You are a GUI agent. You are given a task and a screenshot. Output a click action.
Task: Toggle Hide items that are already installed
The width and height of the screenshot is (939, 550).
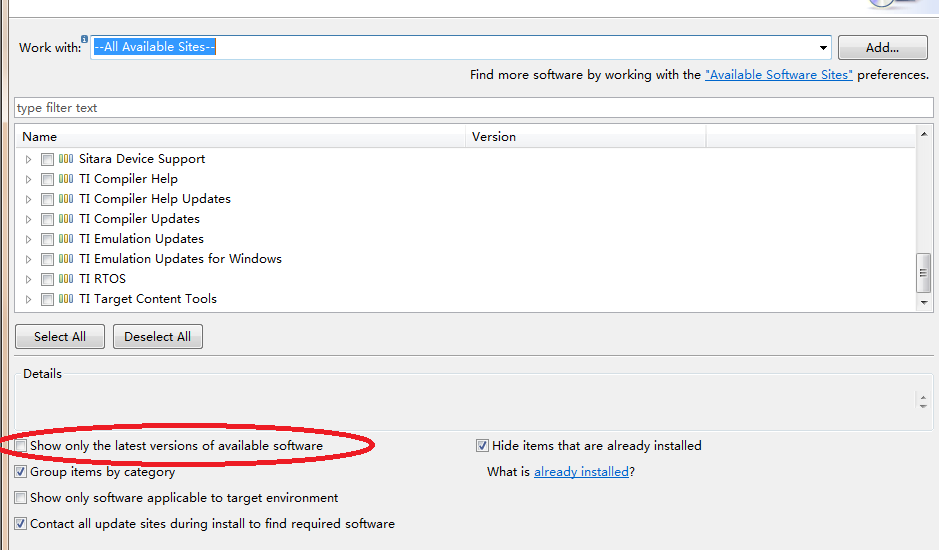[x=483, y=446]
